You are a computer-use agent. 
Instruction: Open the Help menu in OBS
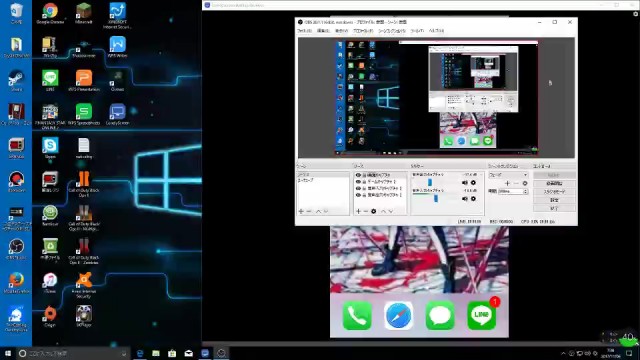click(436, 31)
